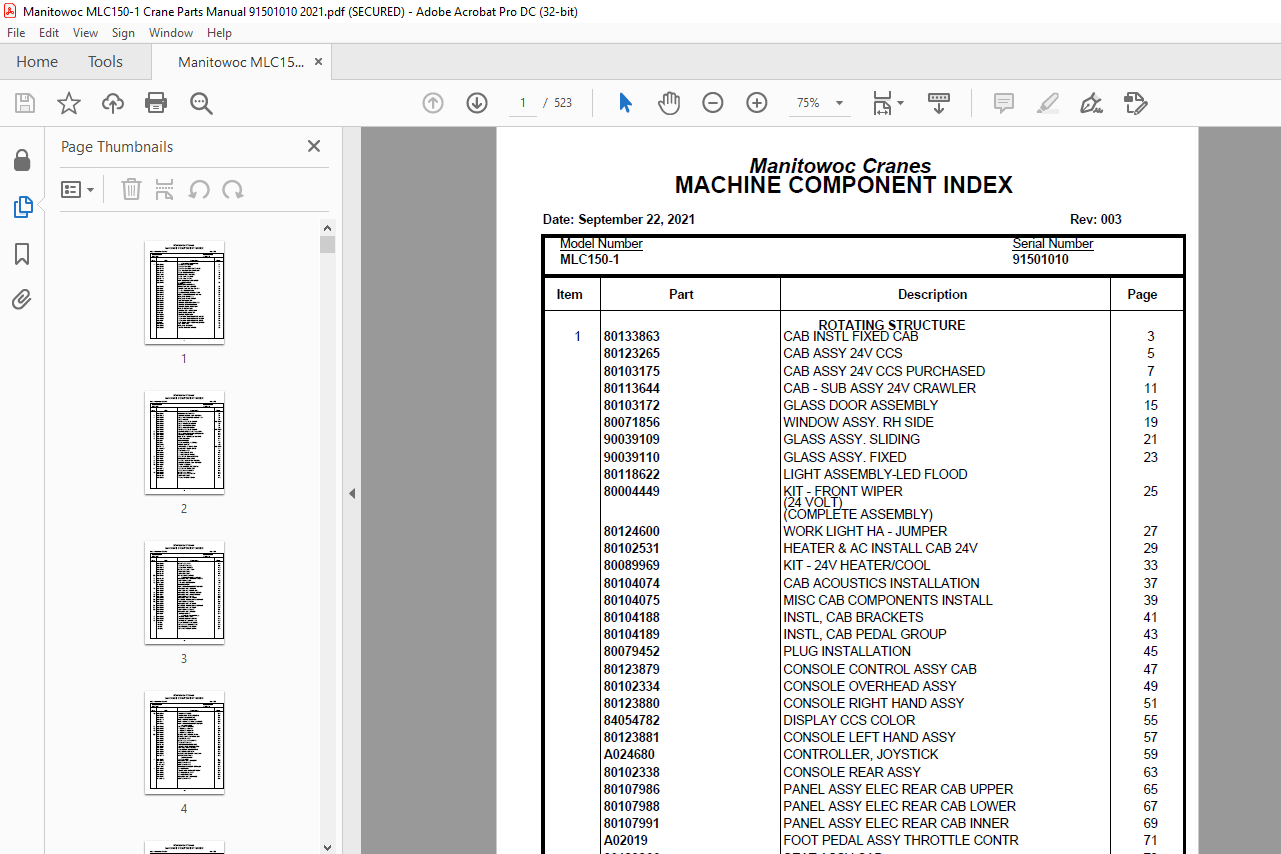The height and width of the screenshot is (854, 1281).
Task: Print the document using printer icon
Action: pyautogui.click(x=156, y=103)
